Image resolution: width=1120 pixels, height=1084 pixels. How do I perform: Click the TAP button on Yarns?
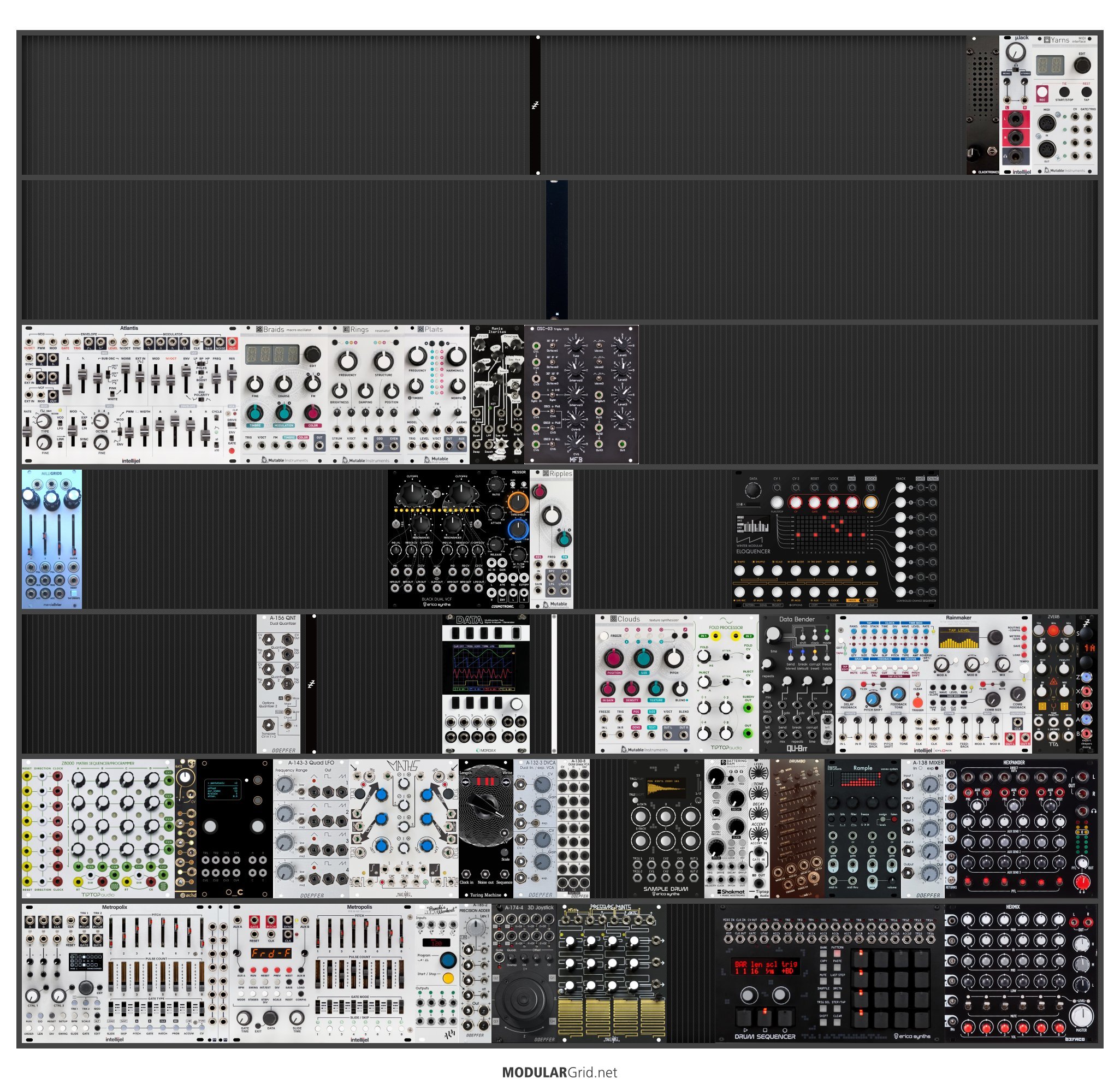coord(1086,91)
